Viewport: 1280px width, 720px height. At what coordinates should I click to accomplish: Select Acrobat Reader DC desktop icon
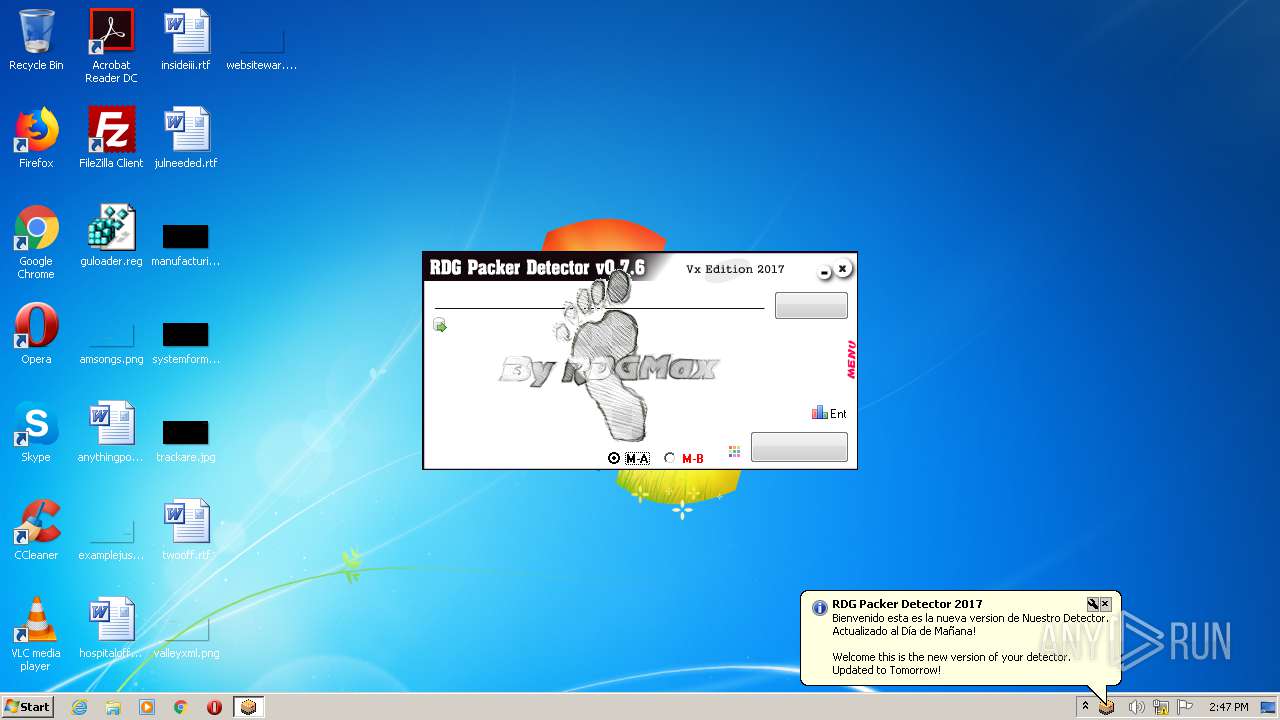[x=111, y=45]
